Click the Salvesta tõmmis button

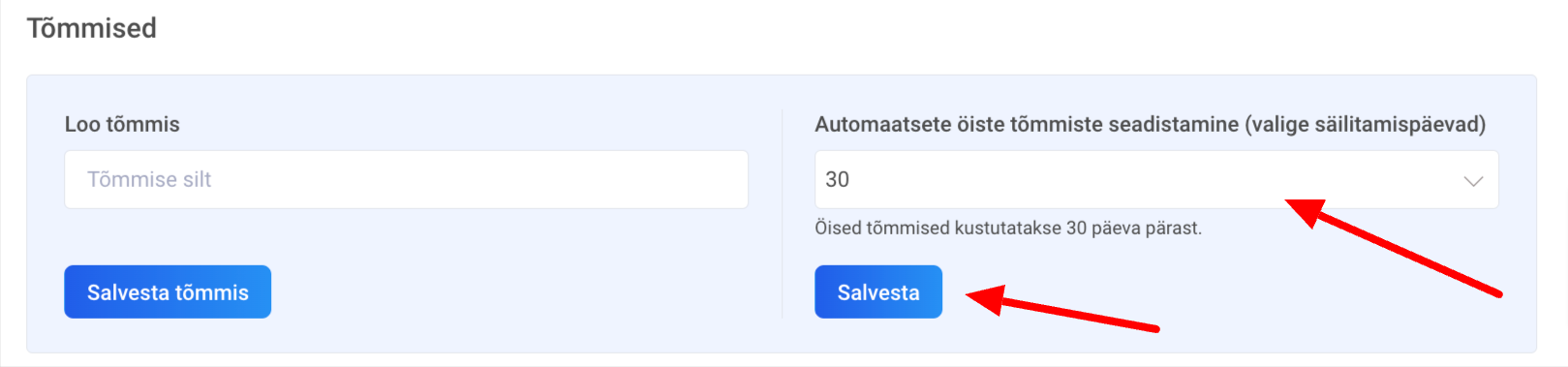click(168, 292)
